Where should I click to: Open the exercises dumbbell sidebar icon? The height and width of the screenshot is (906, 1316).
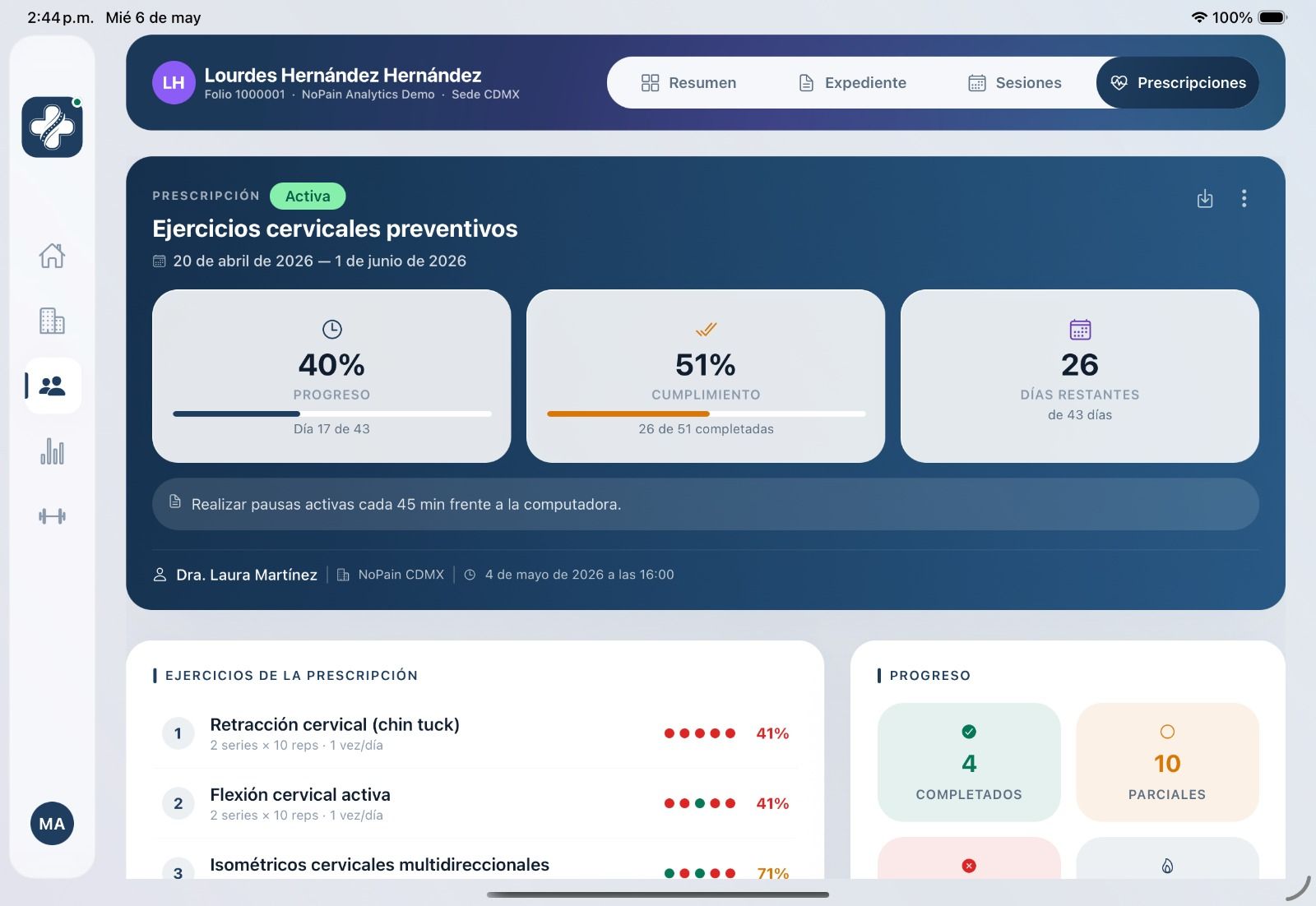(52, 516)
